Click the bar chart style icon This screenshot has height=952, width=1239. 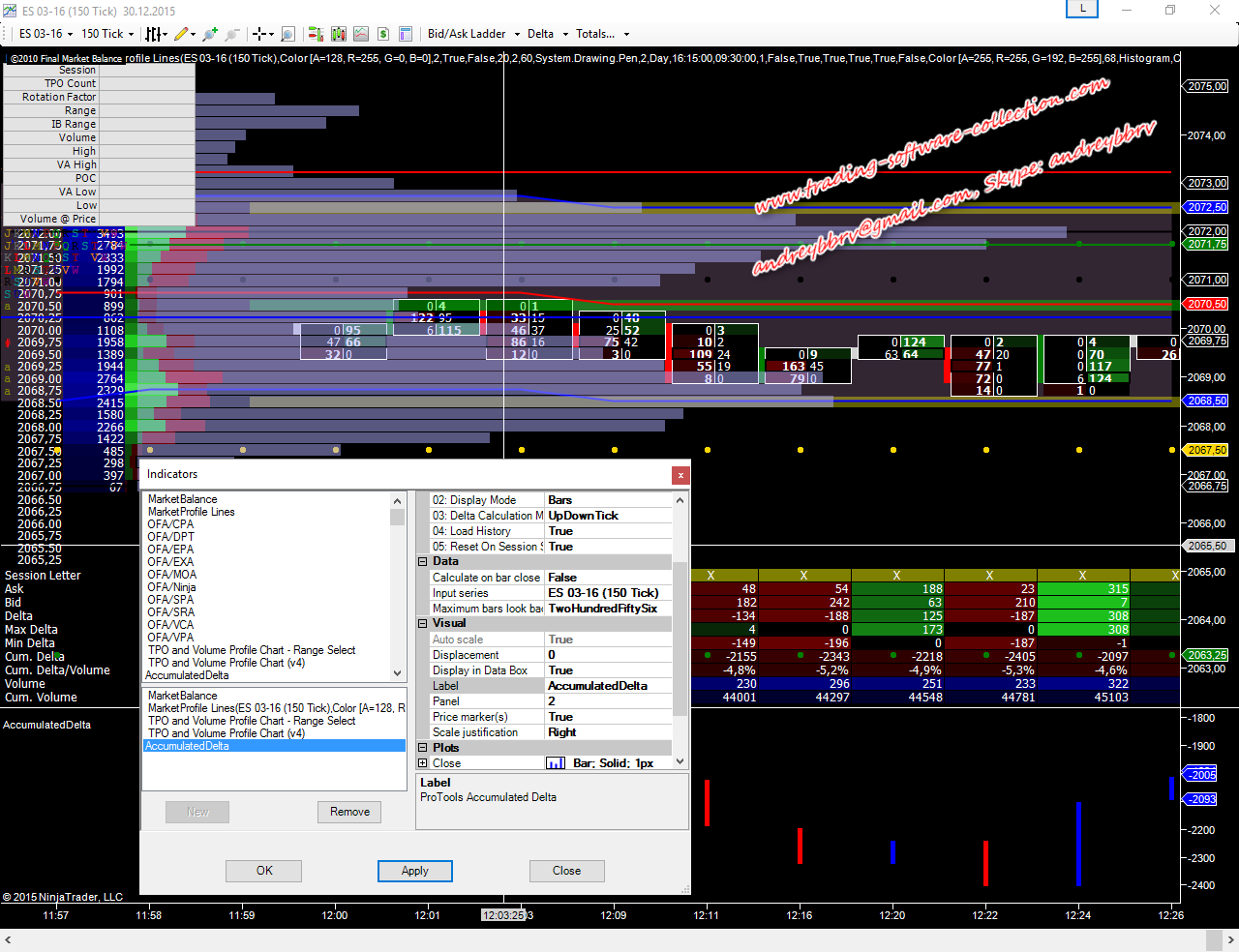pyautogui.click(x=153, y=34)
